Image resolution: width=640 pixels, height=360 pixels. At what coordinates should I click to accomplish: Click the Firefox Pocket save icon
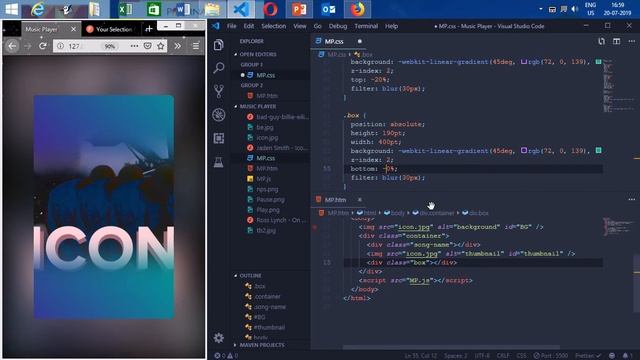click(148, 46)
